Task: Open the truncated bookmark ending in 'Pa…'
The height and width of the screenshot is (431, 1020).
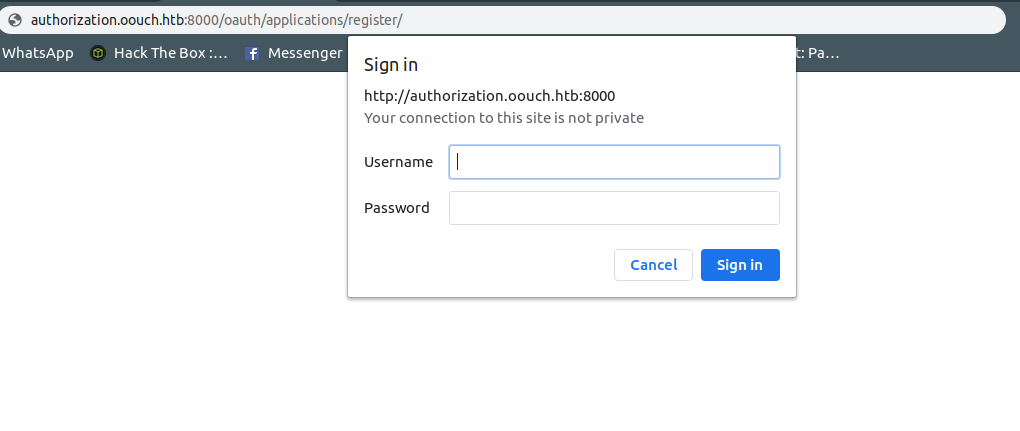Action: tap(820, 53)
